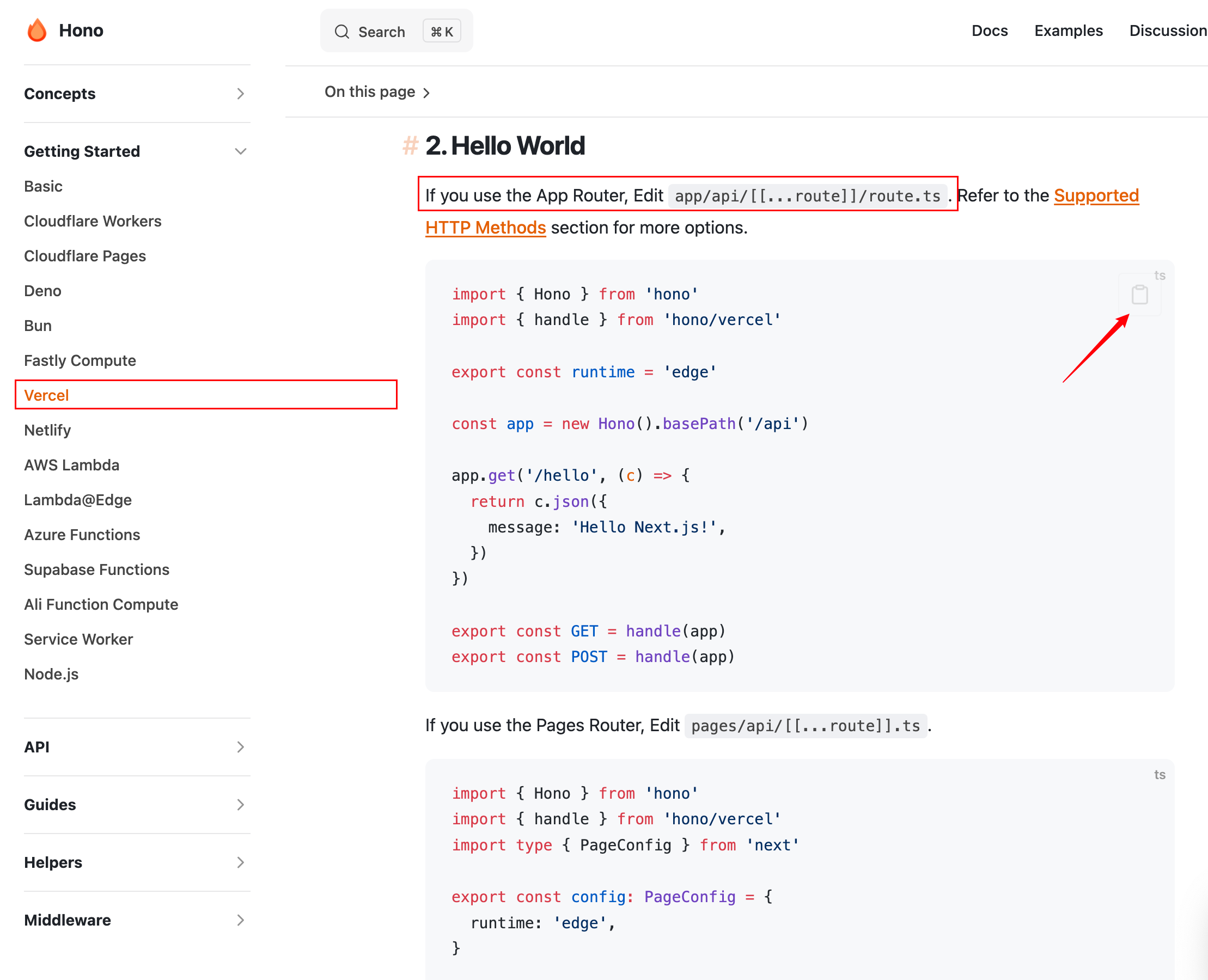This screenshot has width=1208, height=980.
Task: Open the AWS Lambda page
Action: tap(72, 465)
